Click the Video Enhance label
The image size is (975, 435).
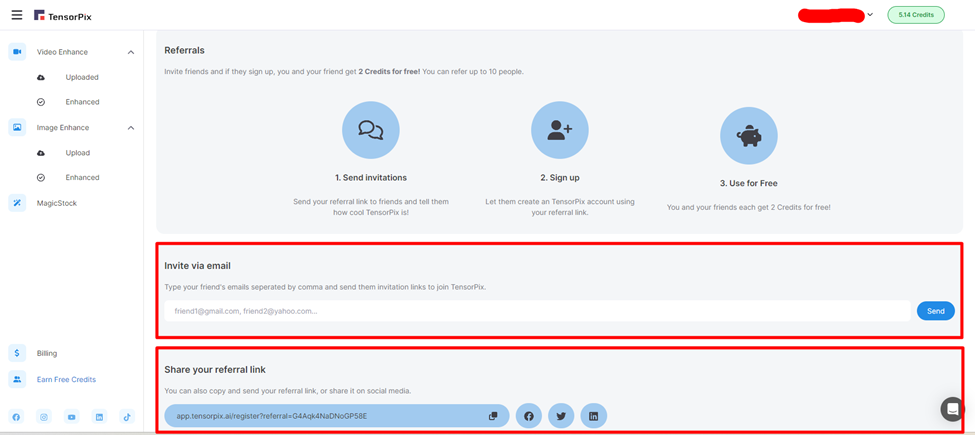tap(62, 52)
